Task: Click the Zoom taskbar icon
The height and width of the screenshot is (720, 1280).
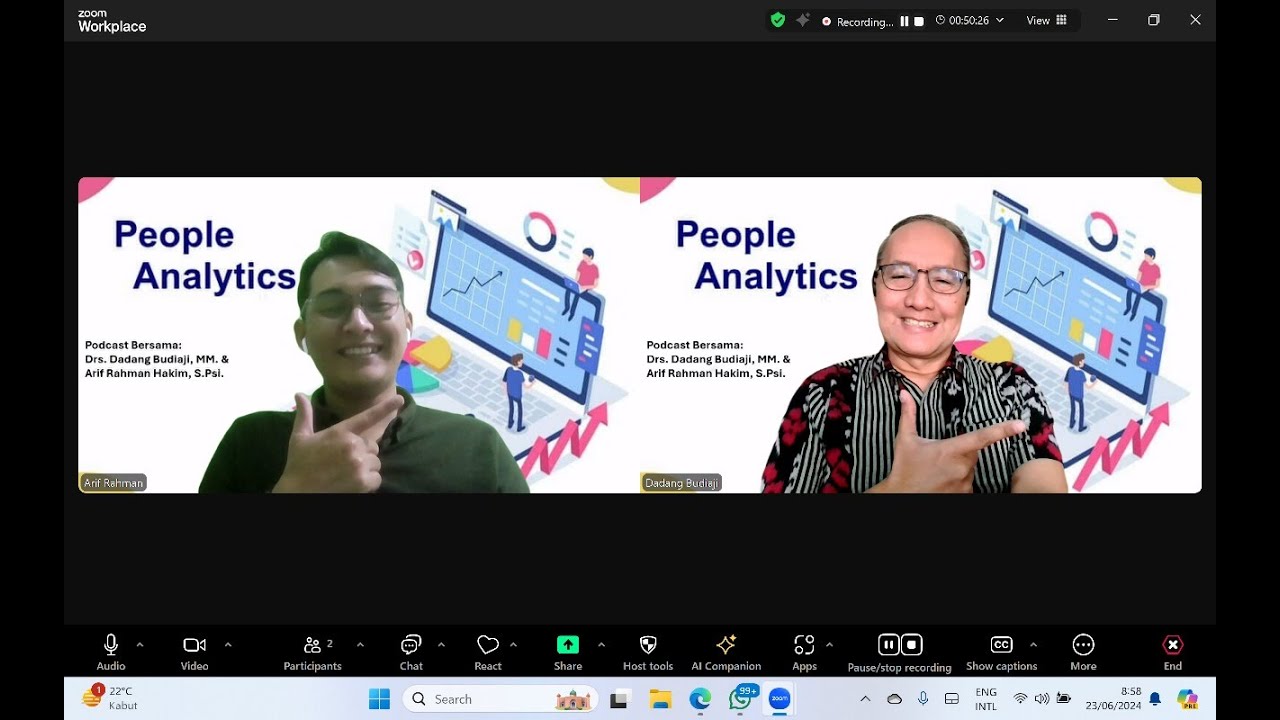Action: coord(780,699)
